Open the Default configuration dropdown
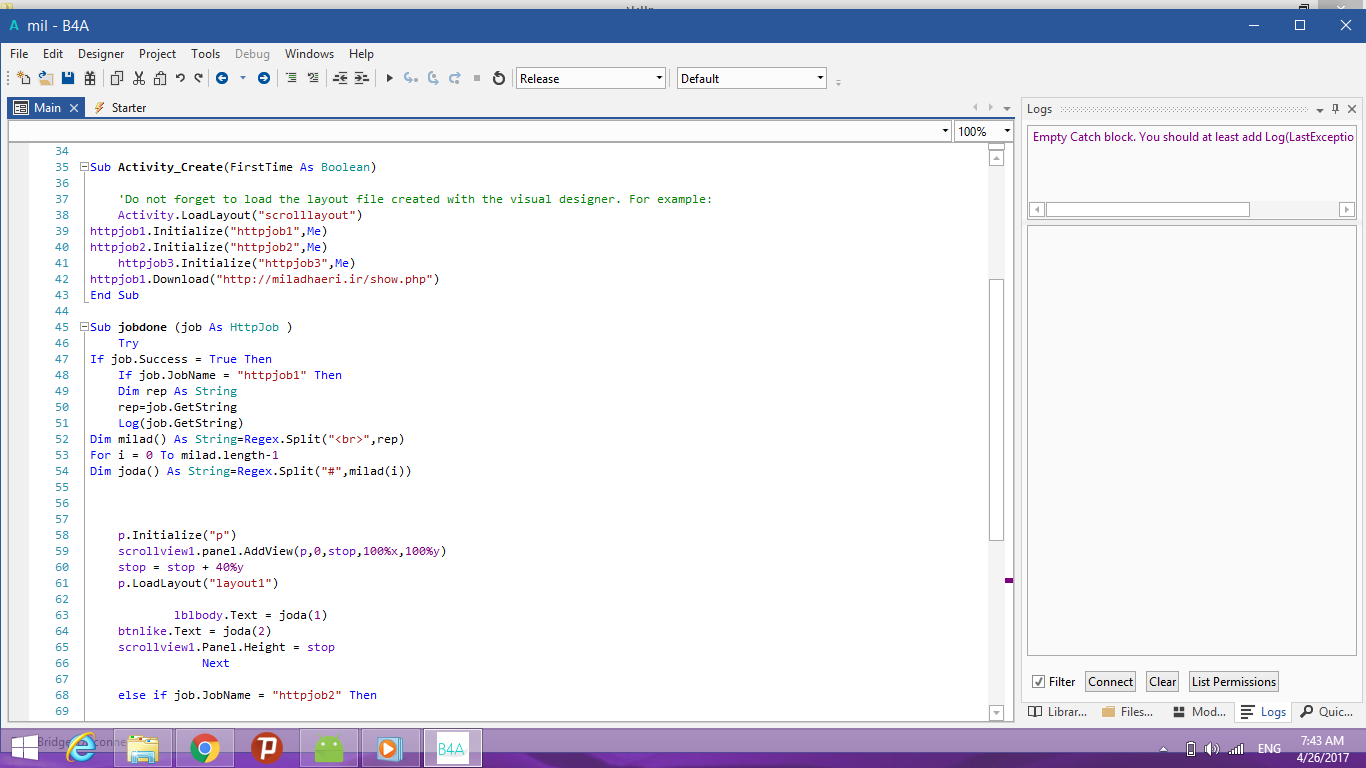The height and width of the screenshot is (768, 1366). [822, 77]
